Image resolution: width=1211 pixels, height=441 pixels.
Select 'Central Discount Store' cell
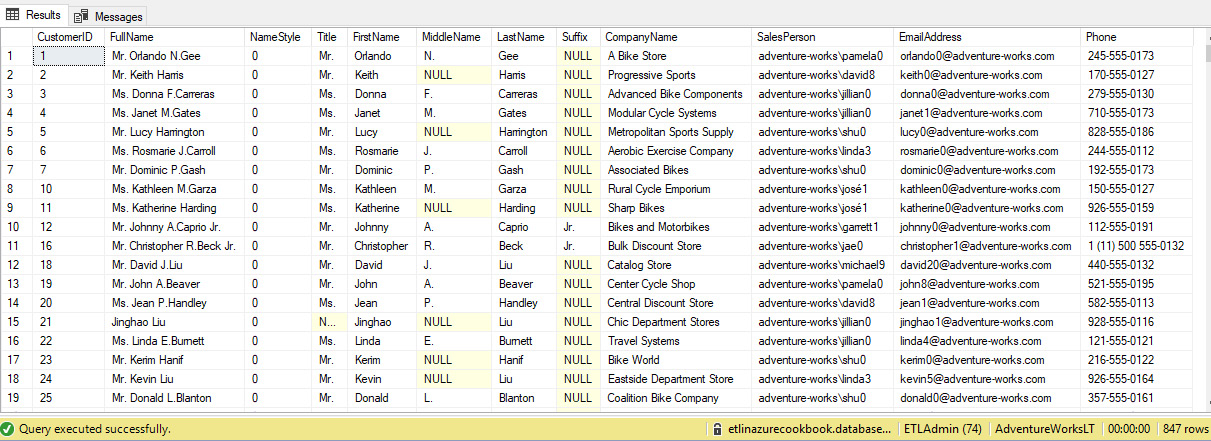676,303
